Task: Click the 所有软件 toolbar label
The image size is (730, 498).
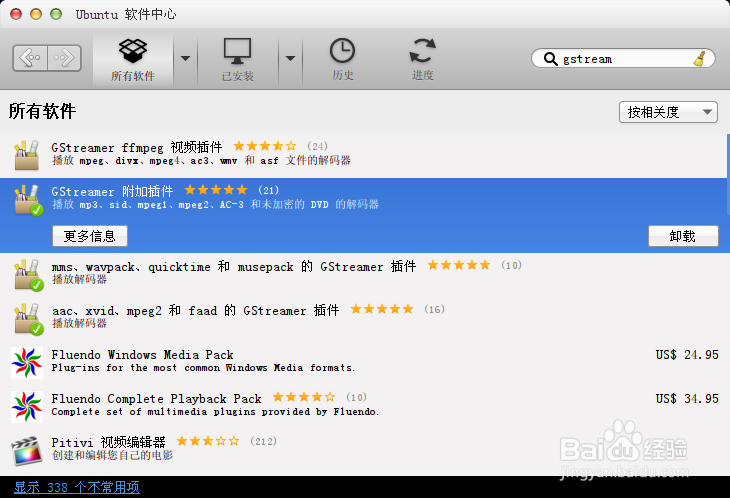Action: coord(133,76)
